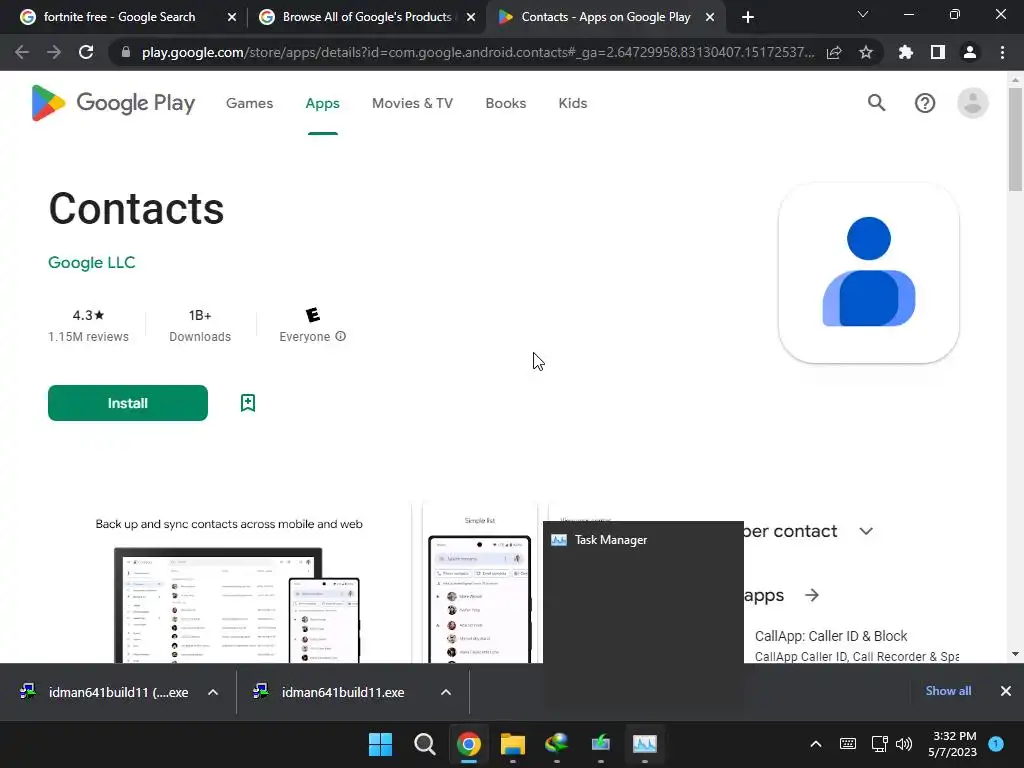The width and height of the screenshot is (1024, 768).
Task: Add Contacts to wishlist via bookmark icon
Action: click(x=248, y=403)
